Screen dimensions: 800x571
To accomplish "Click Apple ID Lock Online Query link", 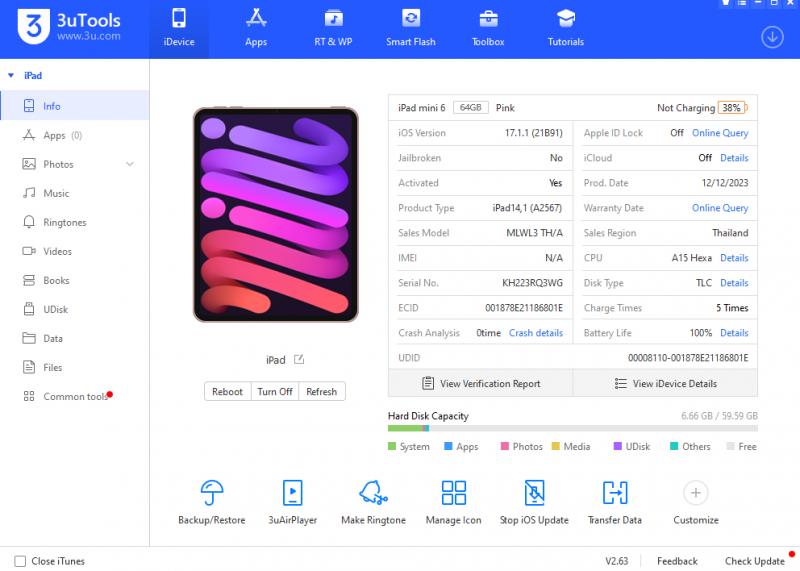I will pos(720,133).
